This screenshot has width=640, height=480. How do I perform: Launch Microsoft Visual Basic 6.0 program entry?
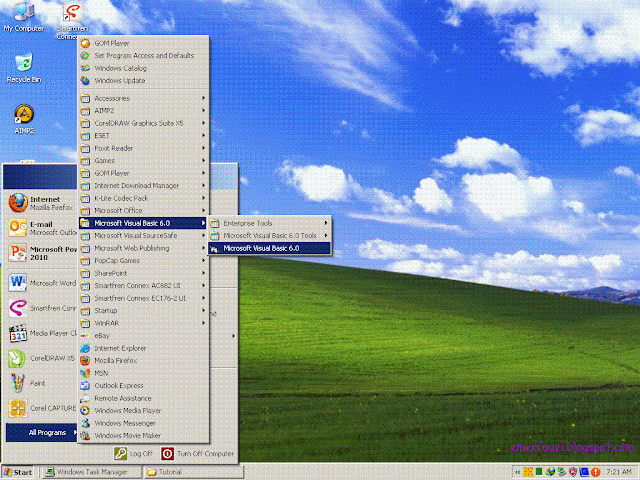point(269,248)
